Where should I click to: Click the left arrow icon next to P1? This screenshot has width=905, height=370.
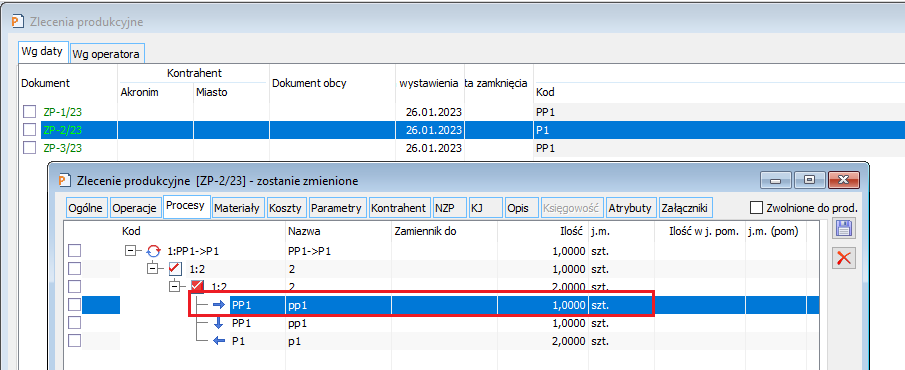point(219,341)
